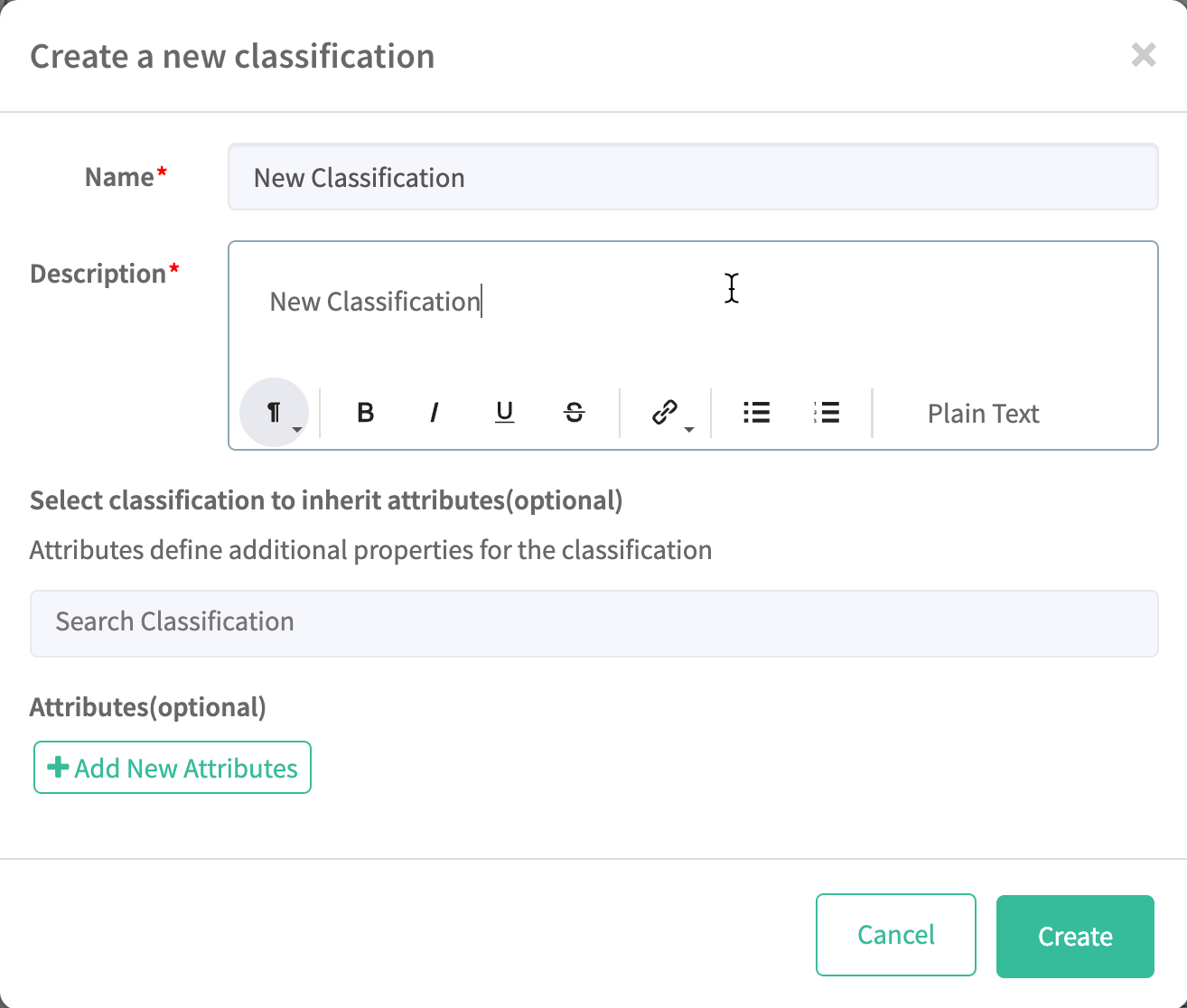1187x1008 pixels.
Task: Click the insert link chain icon
Action: tap(665, 413)
